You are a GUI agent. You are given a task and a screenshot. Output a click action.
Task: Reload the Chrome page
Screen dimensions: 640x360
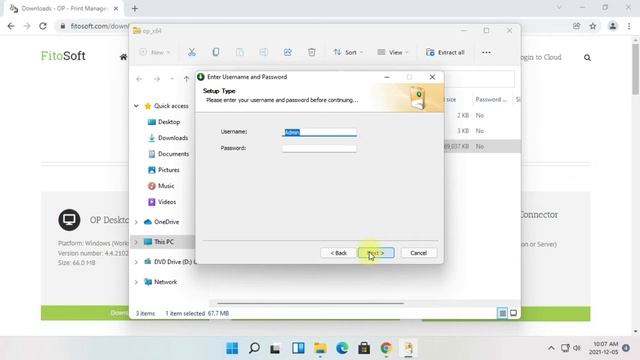[x=43, y=26]
